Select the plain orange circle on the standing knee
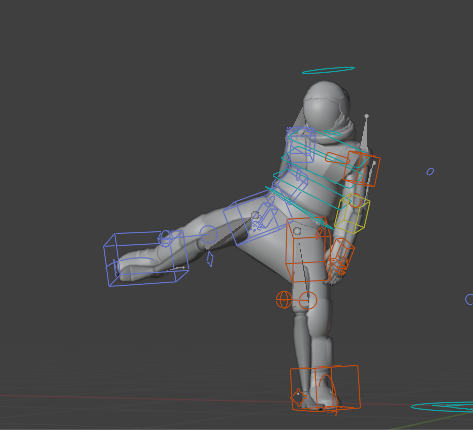473x430 pixels. click(x=308, y=300)
